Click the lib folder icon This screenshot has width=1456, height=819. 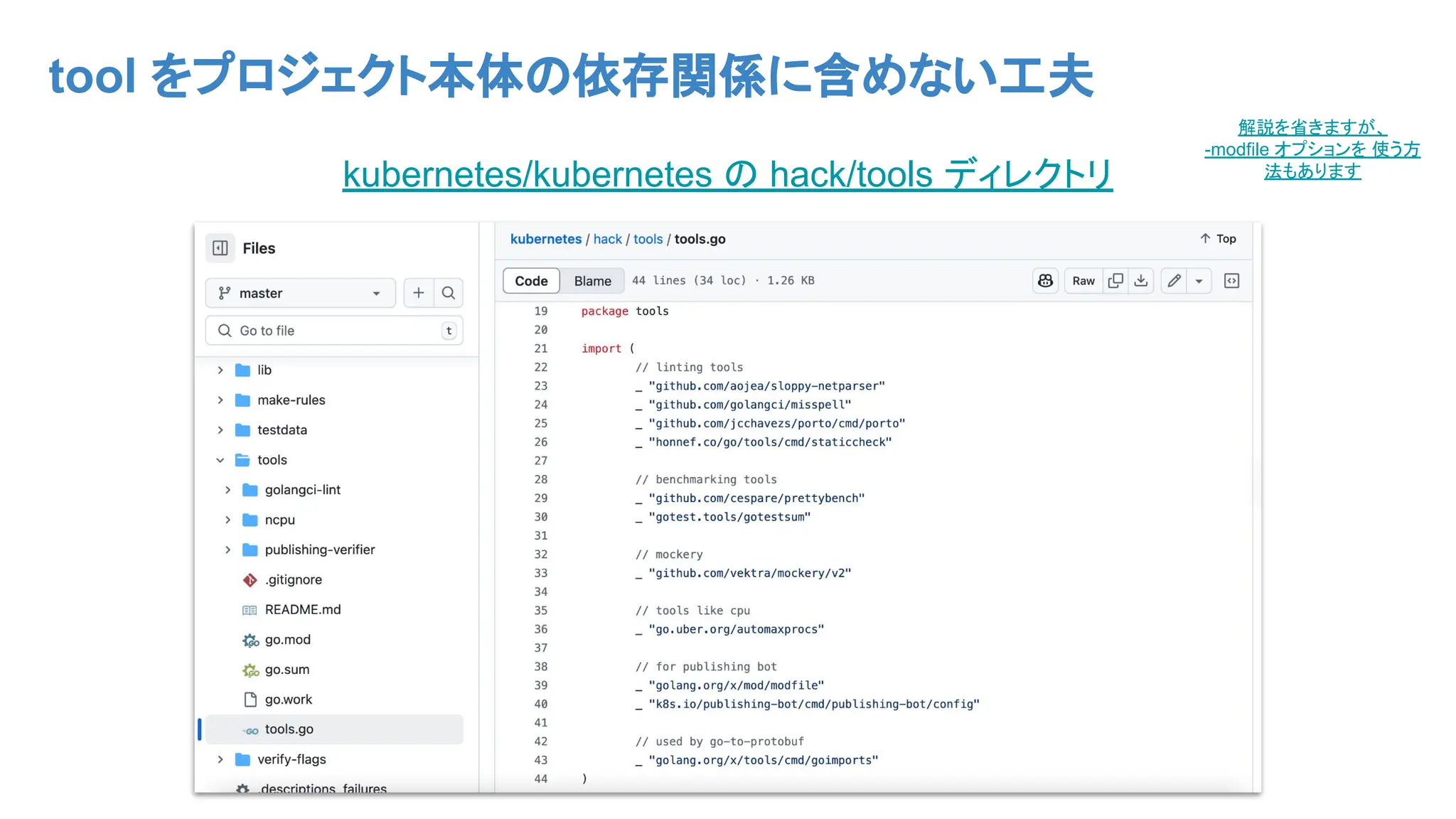[242, 370]
